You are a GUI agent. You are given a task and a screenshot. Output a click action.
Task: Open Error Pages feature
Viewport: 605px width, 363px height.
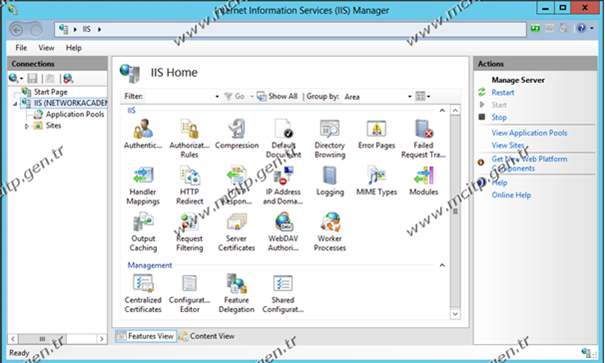coord(377,134)
